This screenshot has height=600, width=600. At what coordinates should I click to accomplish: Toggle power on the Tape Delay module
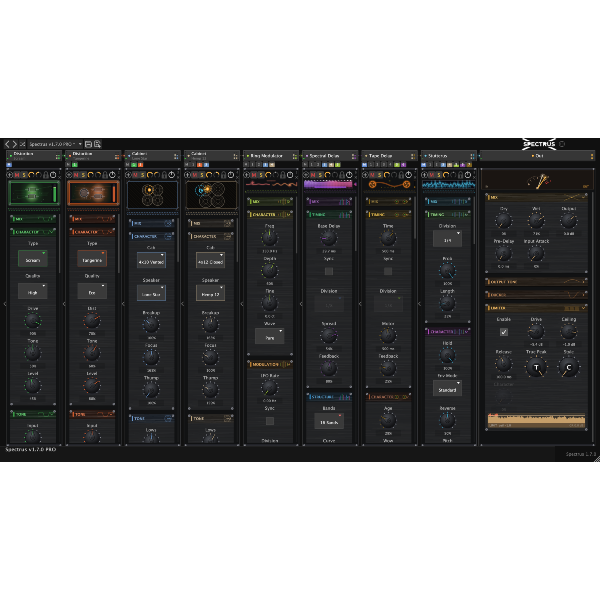pyautogui.click(x=409, y=175)
